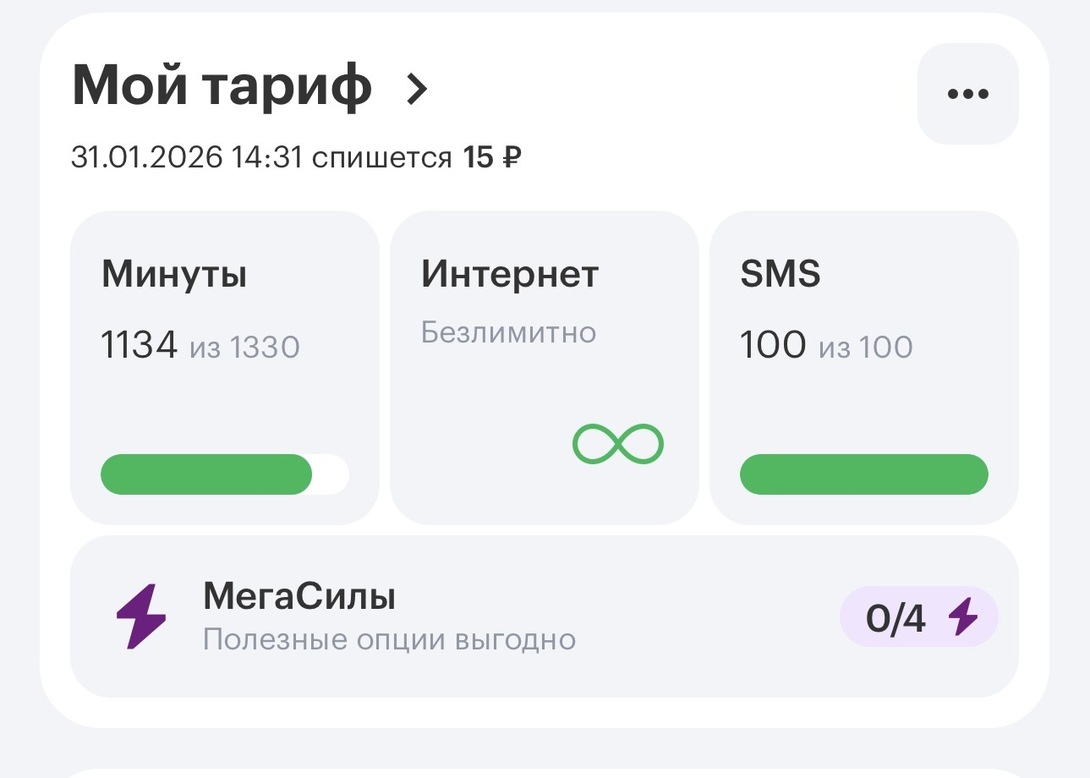Tap the 100 remaining SMS value

772,346
